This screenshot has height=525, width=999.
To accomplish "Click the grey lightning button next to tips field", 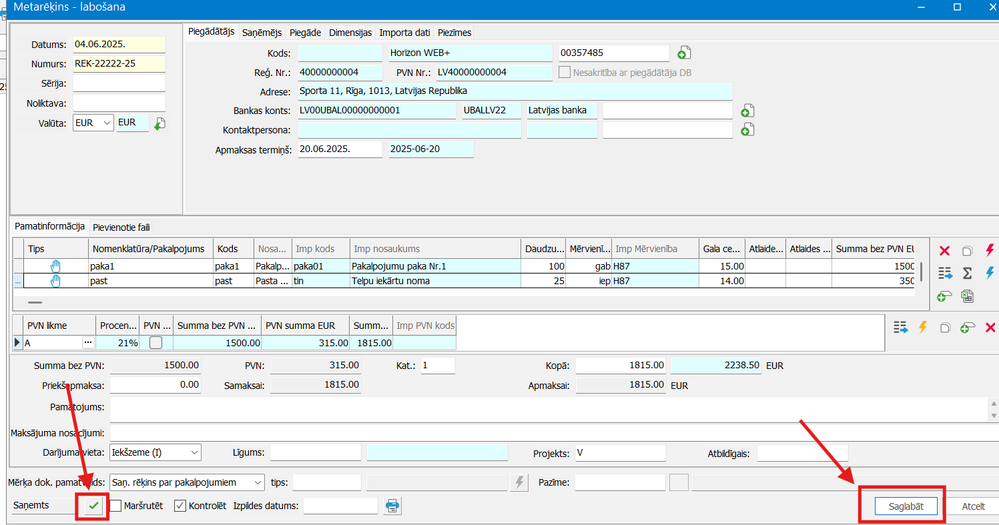I will (519, 482).
